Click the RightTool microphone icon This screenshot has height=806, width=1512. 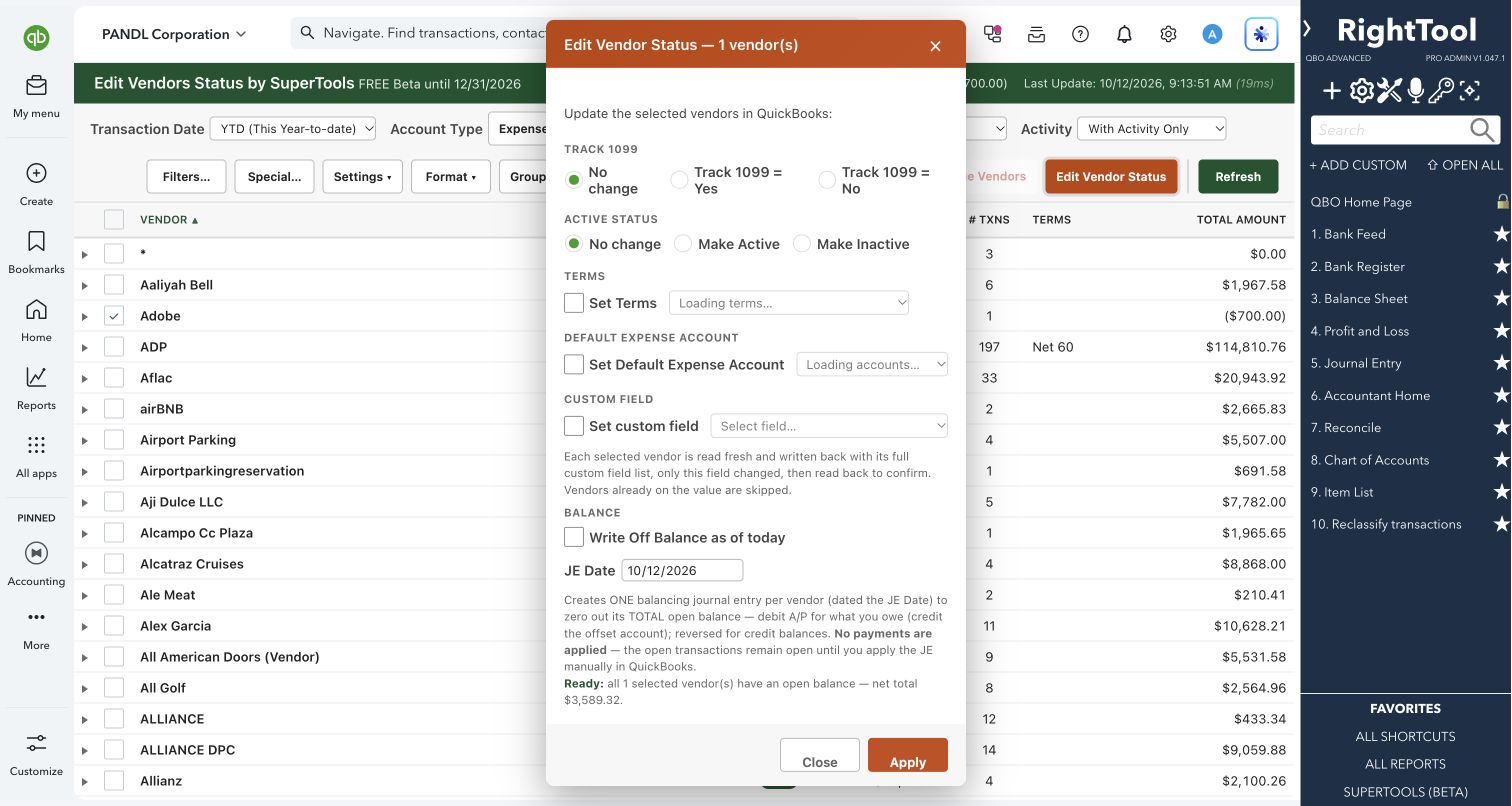(x=1415, y=92)
